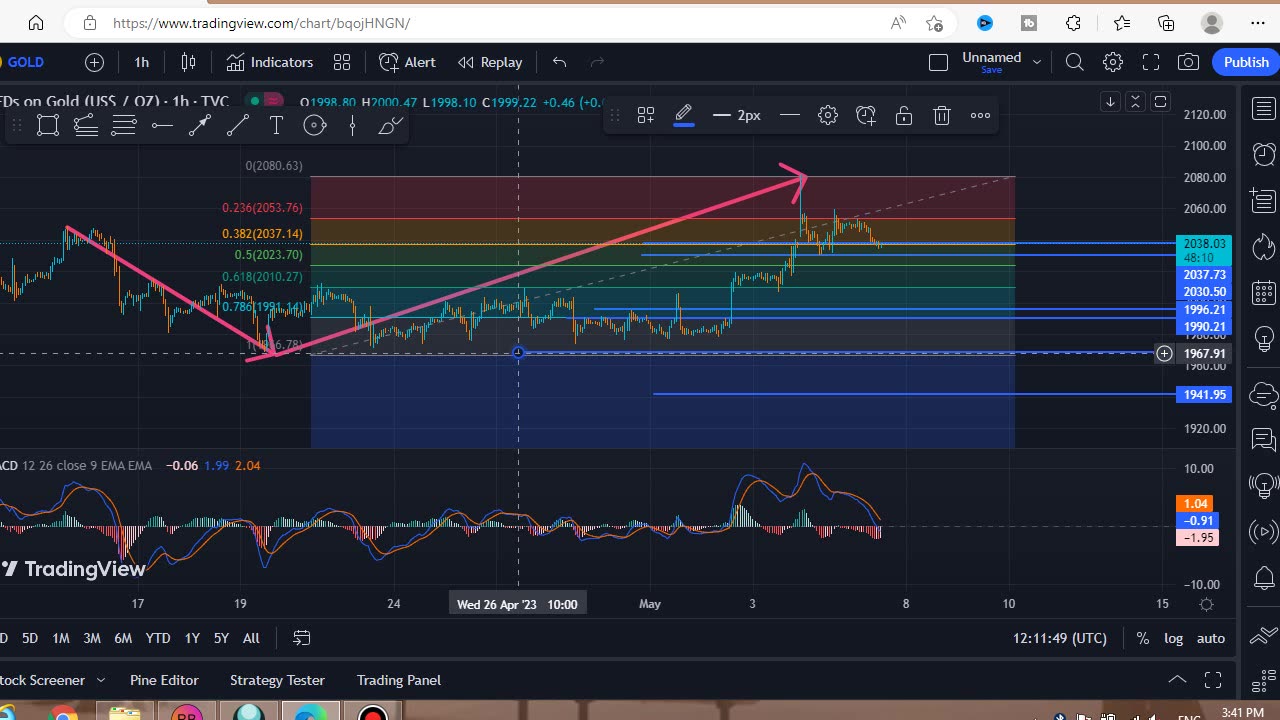Screen dimensions: 1280x720
Task: Collapse the chart pane
Action: click(1135, 101)
